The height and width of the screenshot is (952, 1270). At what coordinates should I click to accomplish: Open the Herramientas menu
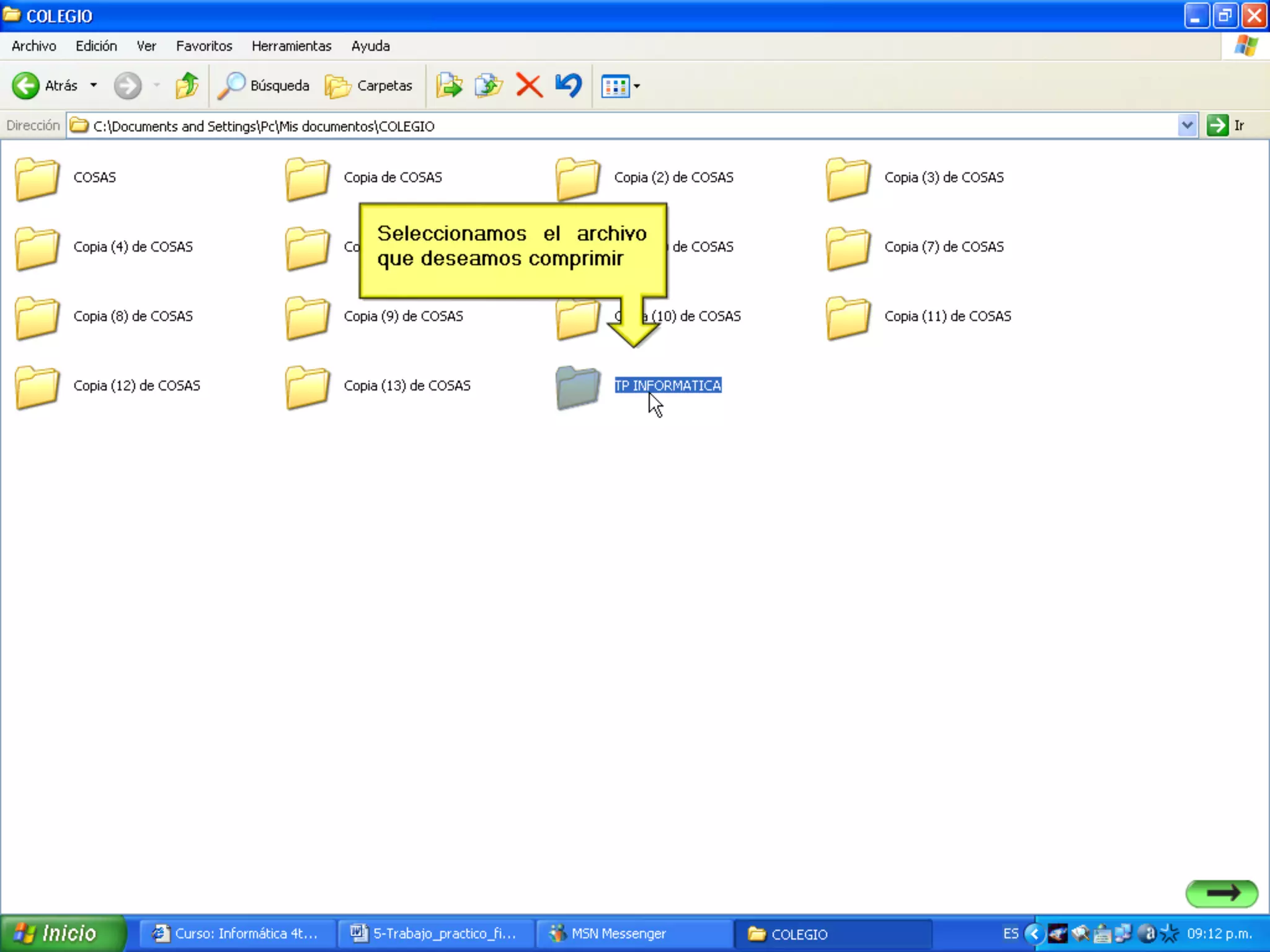[x=291, y=46]
